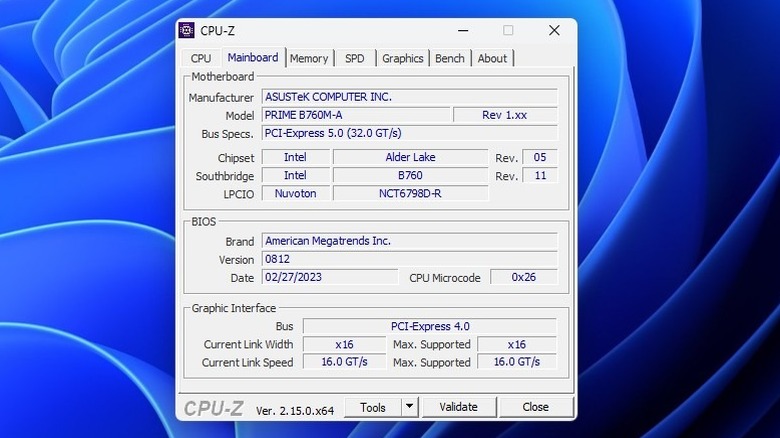Go to the Bench tab
This screenshot has height=438, width=780.
point(450,58)
